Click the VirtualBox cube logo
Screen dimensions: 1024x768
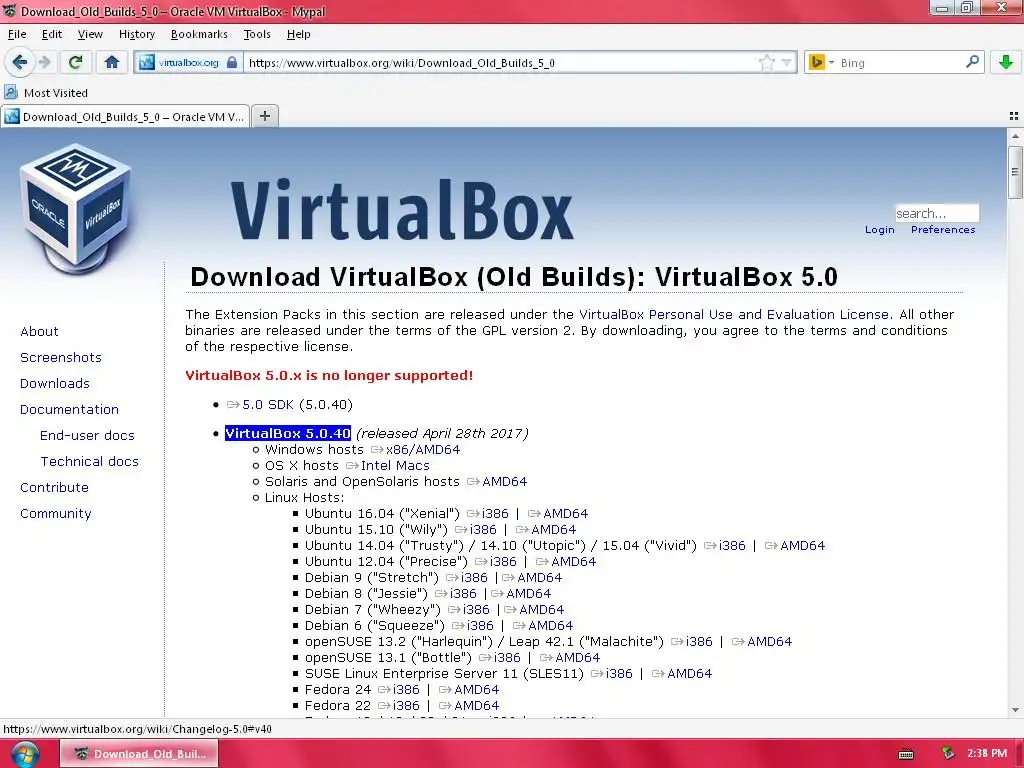75,209
